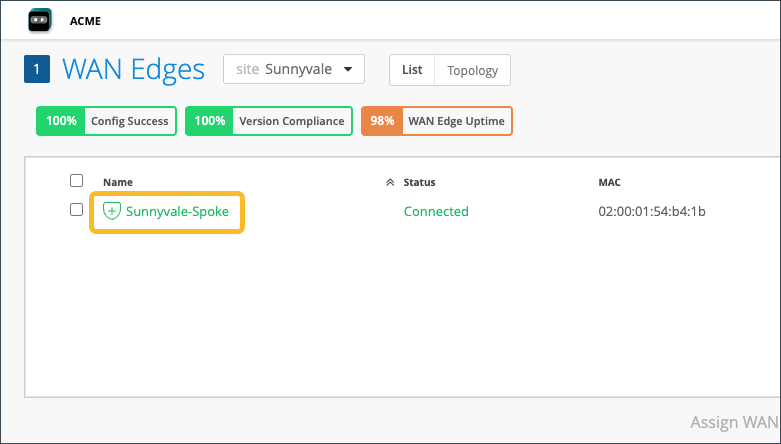The image size is (781, 444).
Task: Sort by the Name column header
Action: coord(118,182)
